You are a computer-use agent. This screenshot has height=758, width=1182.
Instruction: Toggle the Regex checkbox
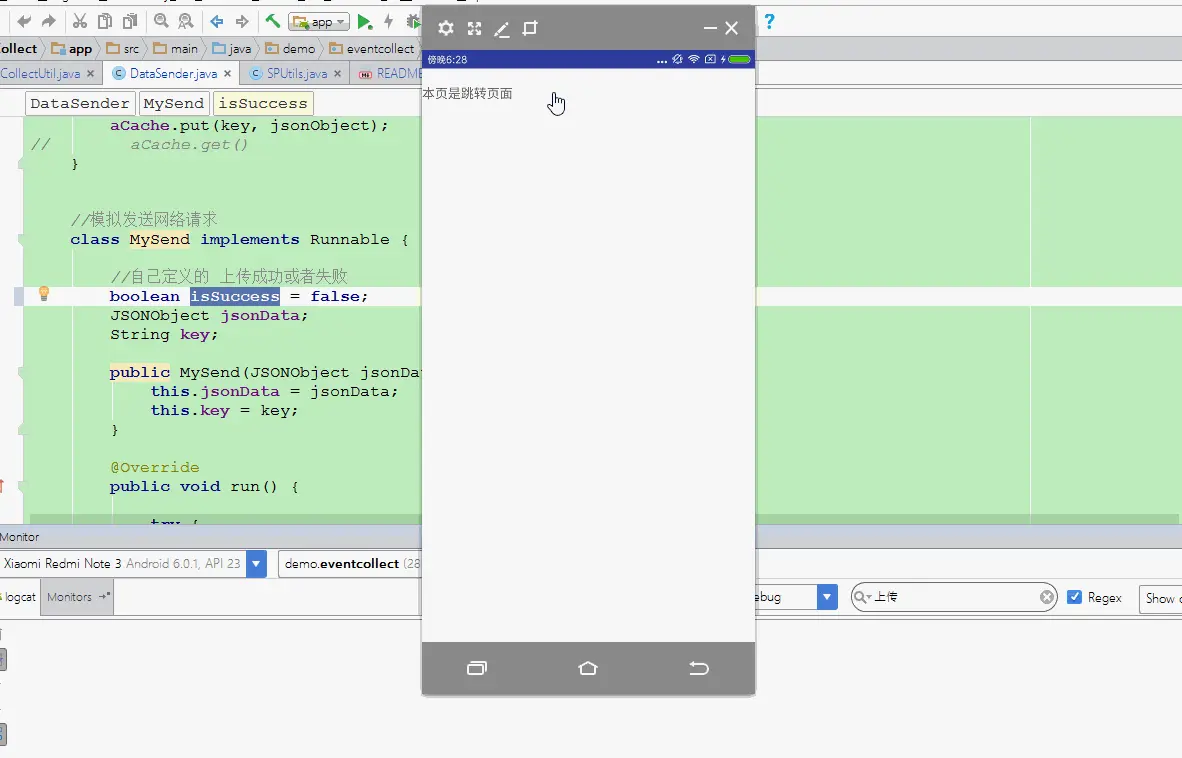click(1075, 597)
